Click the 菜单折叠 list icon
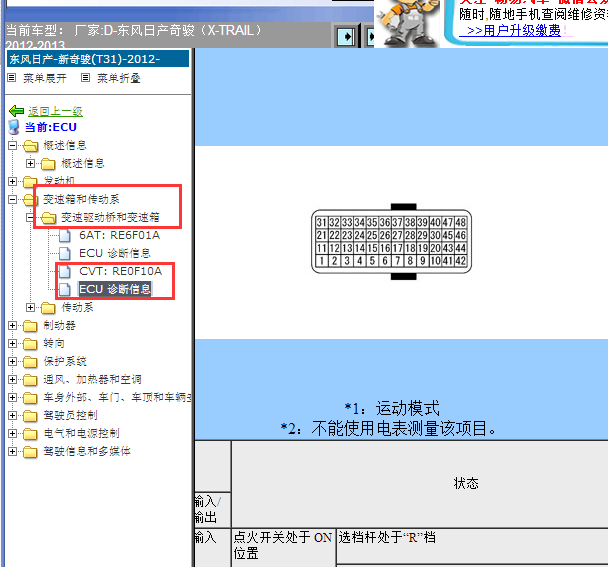 [x=85, y=78]
